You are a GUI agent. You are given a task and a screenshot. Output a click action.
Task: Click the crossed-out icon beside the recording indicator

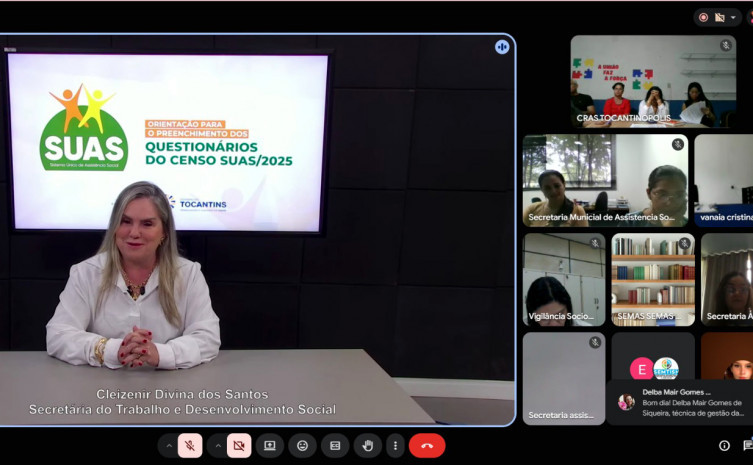pyautogui.click(x=720, y=17)
